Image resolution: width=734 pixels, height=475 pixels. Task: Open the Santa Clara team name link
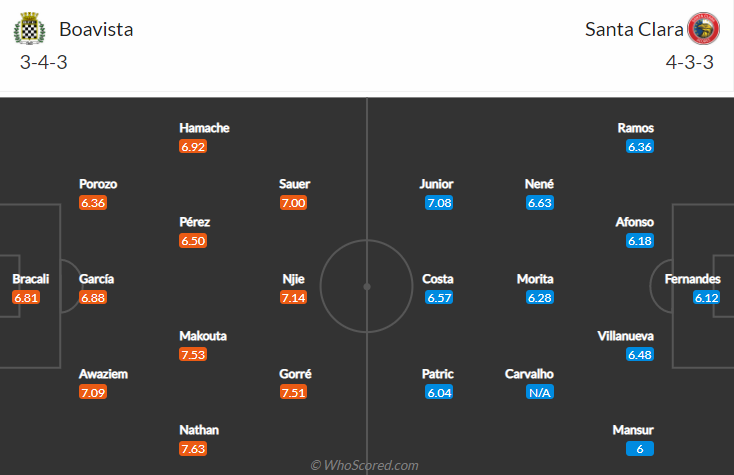[634, 29]
